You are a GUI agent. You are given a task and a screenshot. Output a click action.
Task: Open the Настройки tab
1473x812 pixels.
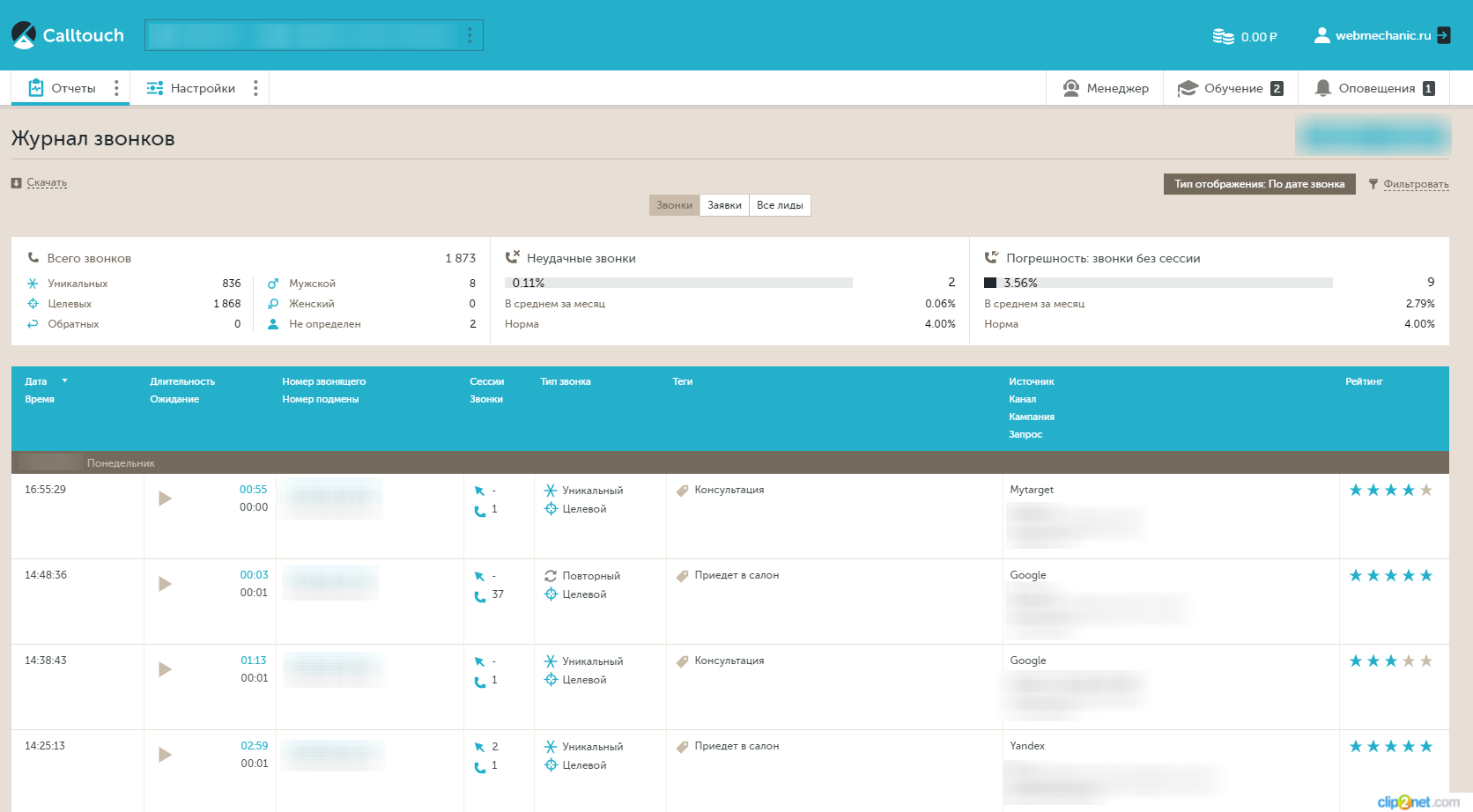point(192,88)
